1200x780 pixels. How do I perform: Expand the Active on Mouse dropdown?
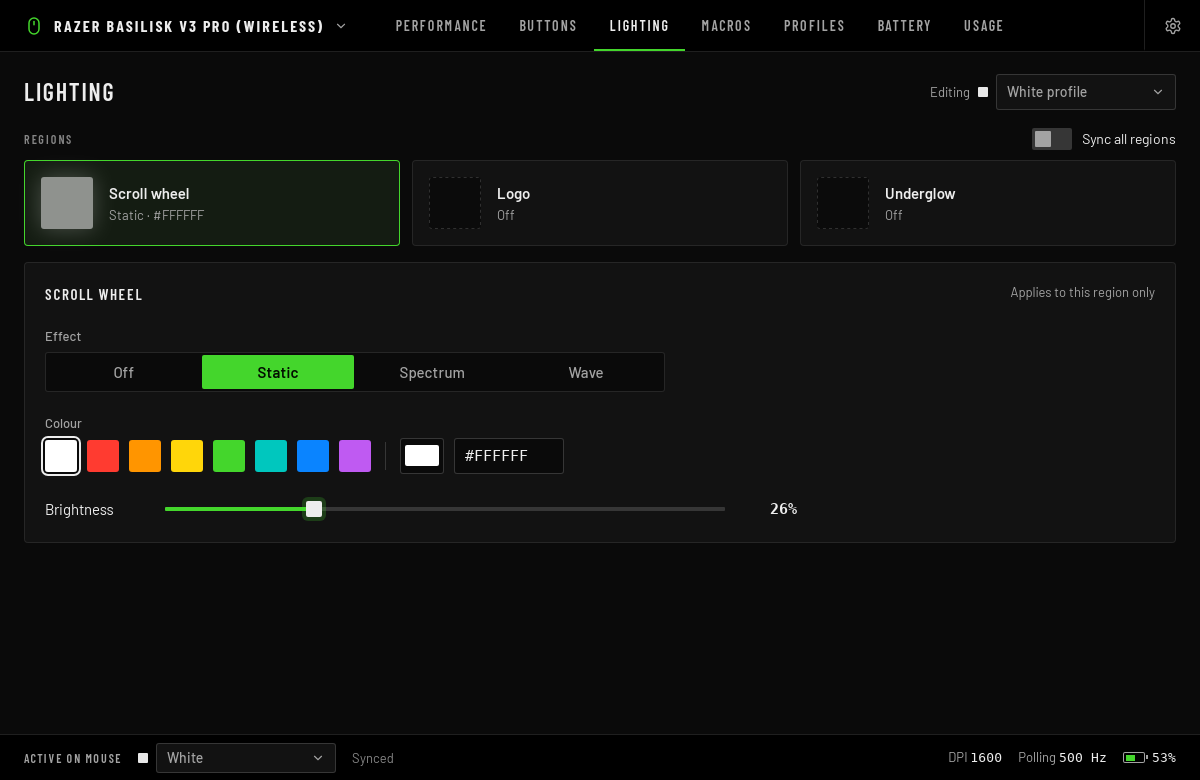[246, 758]
